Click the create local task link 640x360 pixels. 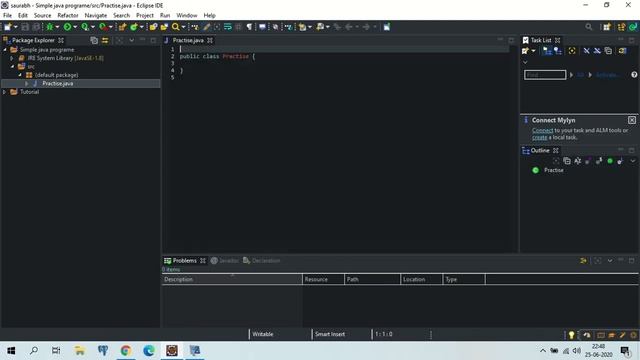click(x=539, y=137)
